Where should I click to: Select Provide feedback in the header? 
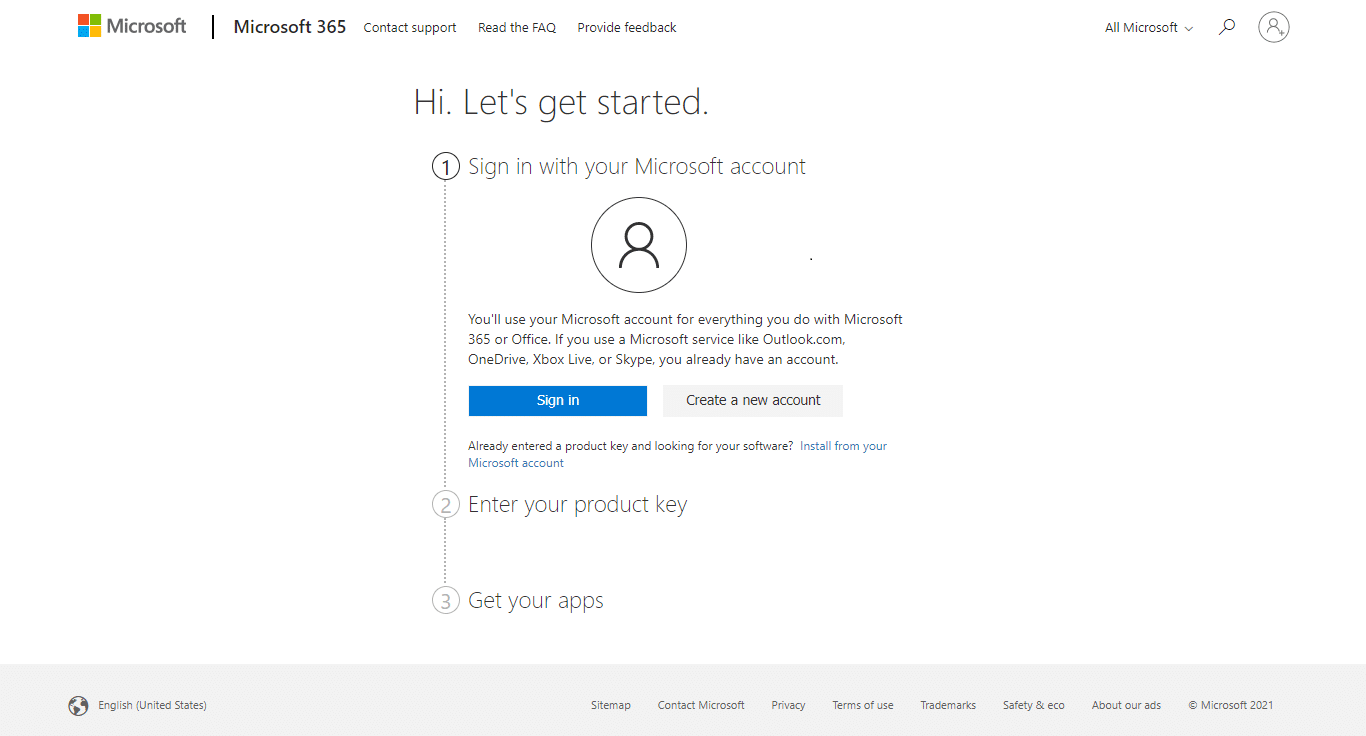[x=627, y=28]
